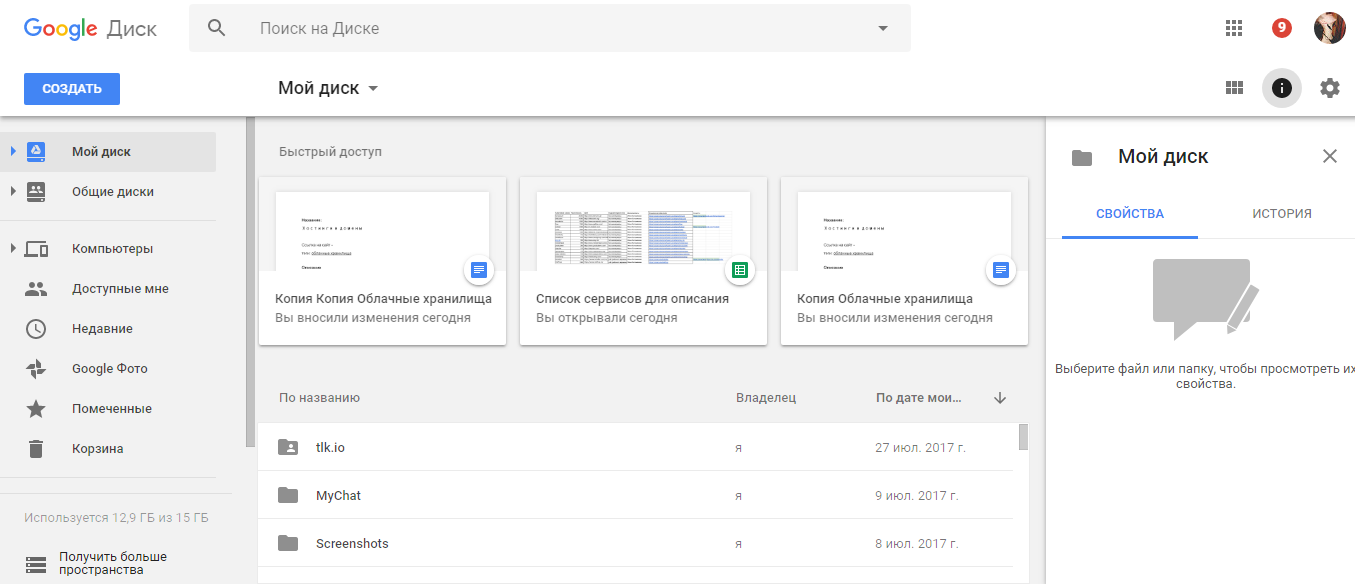Open Google Drive settings gear
This screenshot has height=584, width=1355.
[1329, 88]
